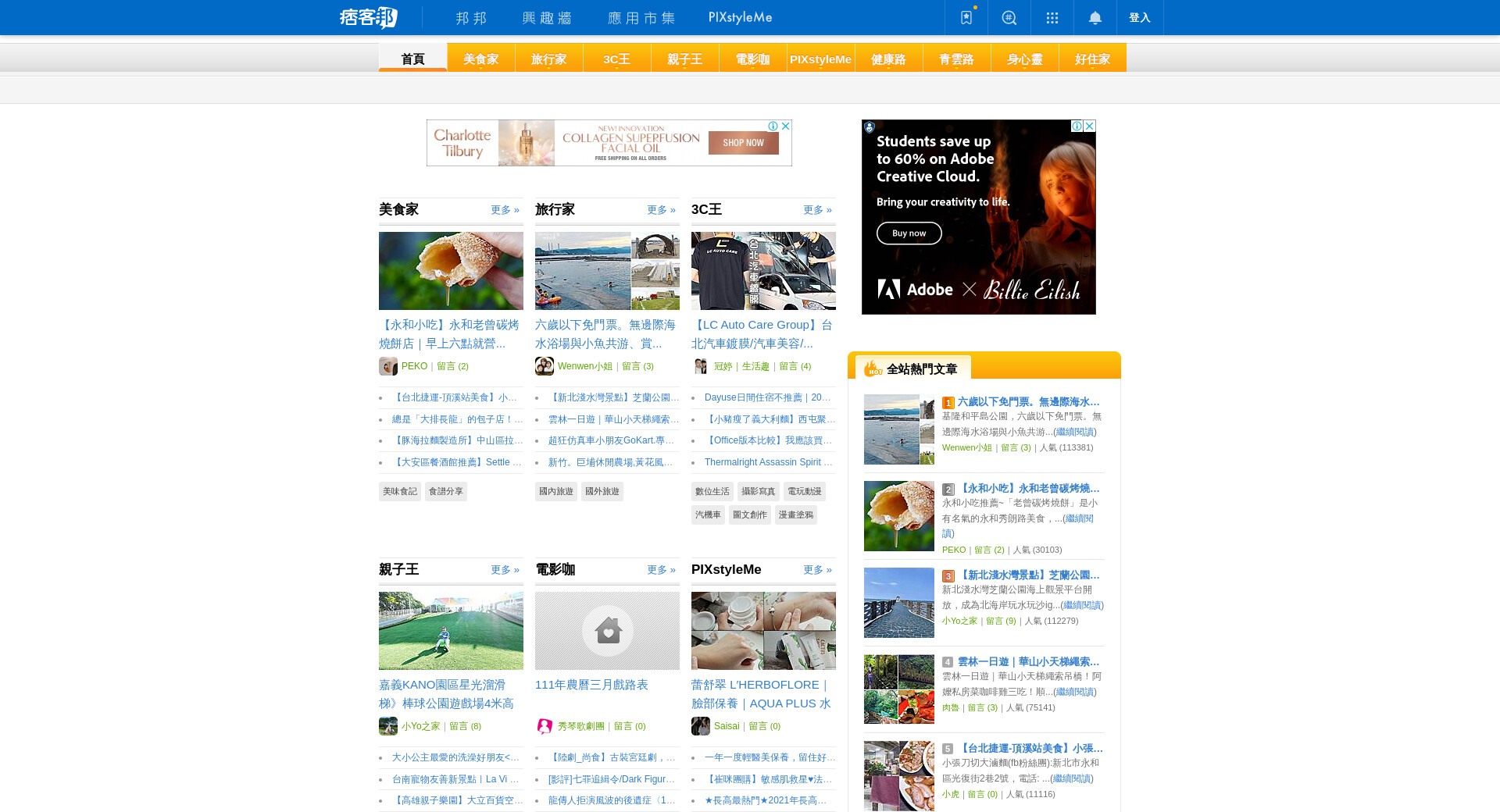1500x812 pixels.
Task: Click 小Yo之家 author avatar under 親子王
Action: coord(388,726)
